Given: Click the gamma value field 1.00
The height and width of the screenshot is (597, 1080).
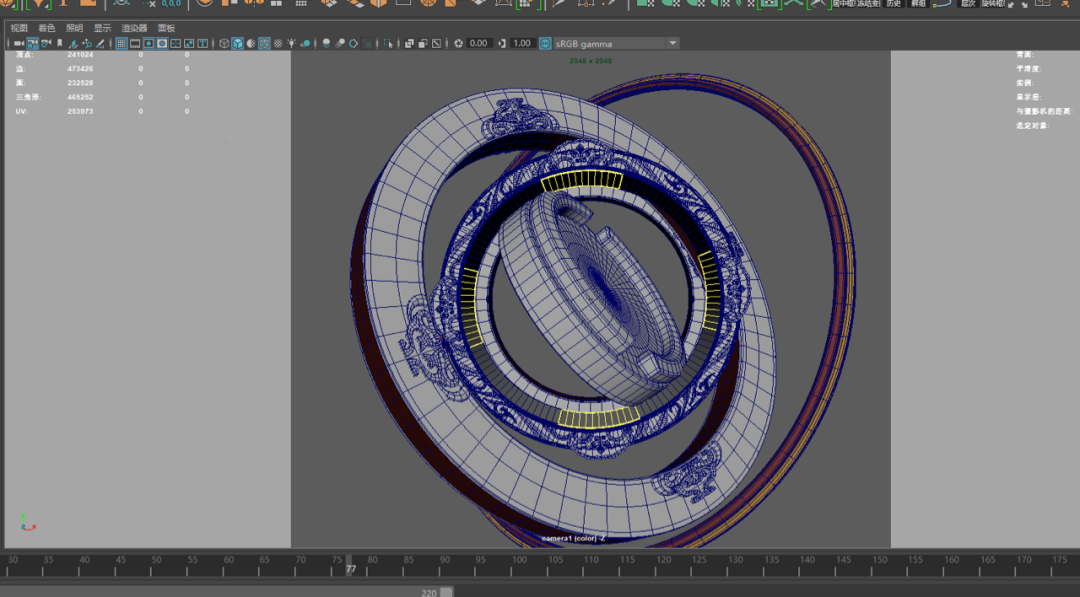Looking at the screenshot, I should coord(522,44).
